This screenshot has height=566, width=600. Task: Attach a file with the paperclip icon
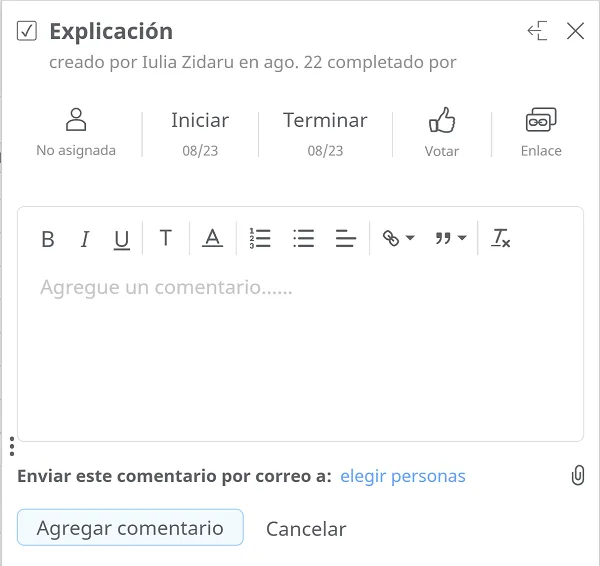[x=578, y=476]
